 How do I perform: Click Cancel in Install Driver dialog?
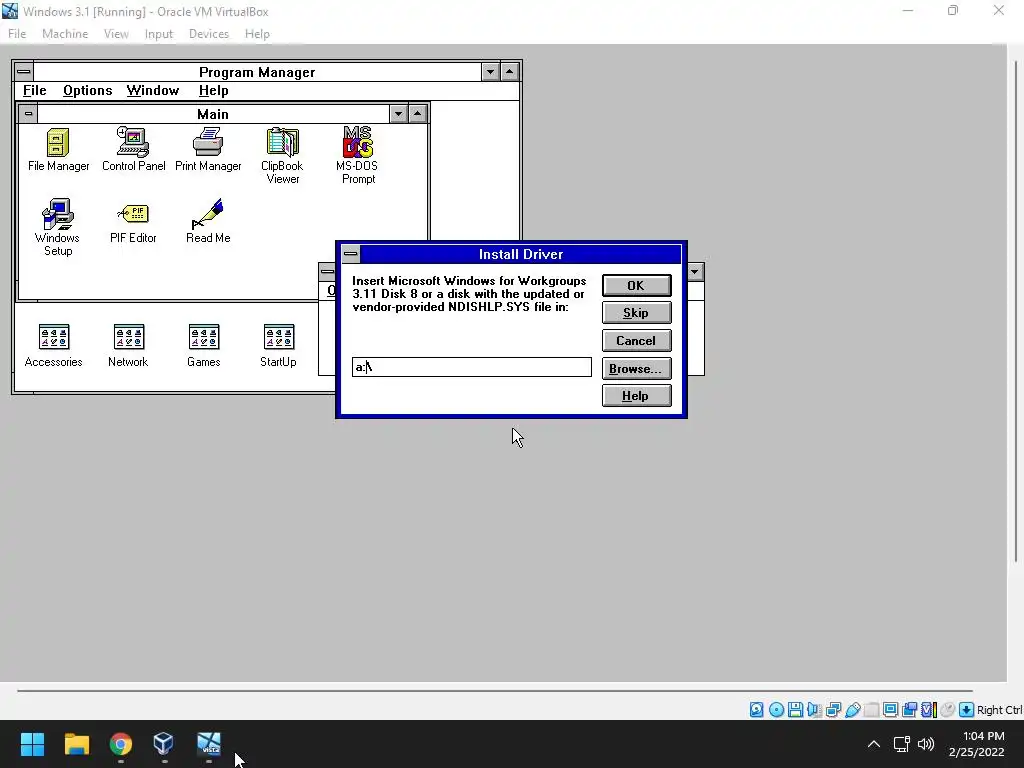[636, 340]
